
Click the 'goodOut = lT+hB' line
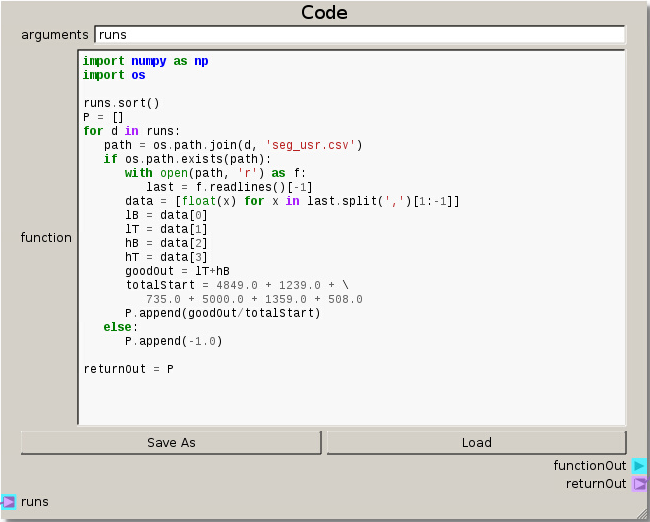coord(177,271)
